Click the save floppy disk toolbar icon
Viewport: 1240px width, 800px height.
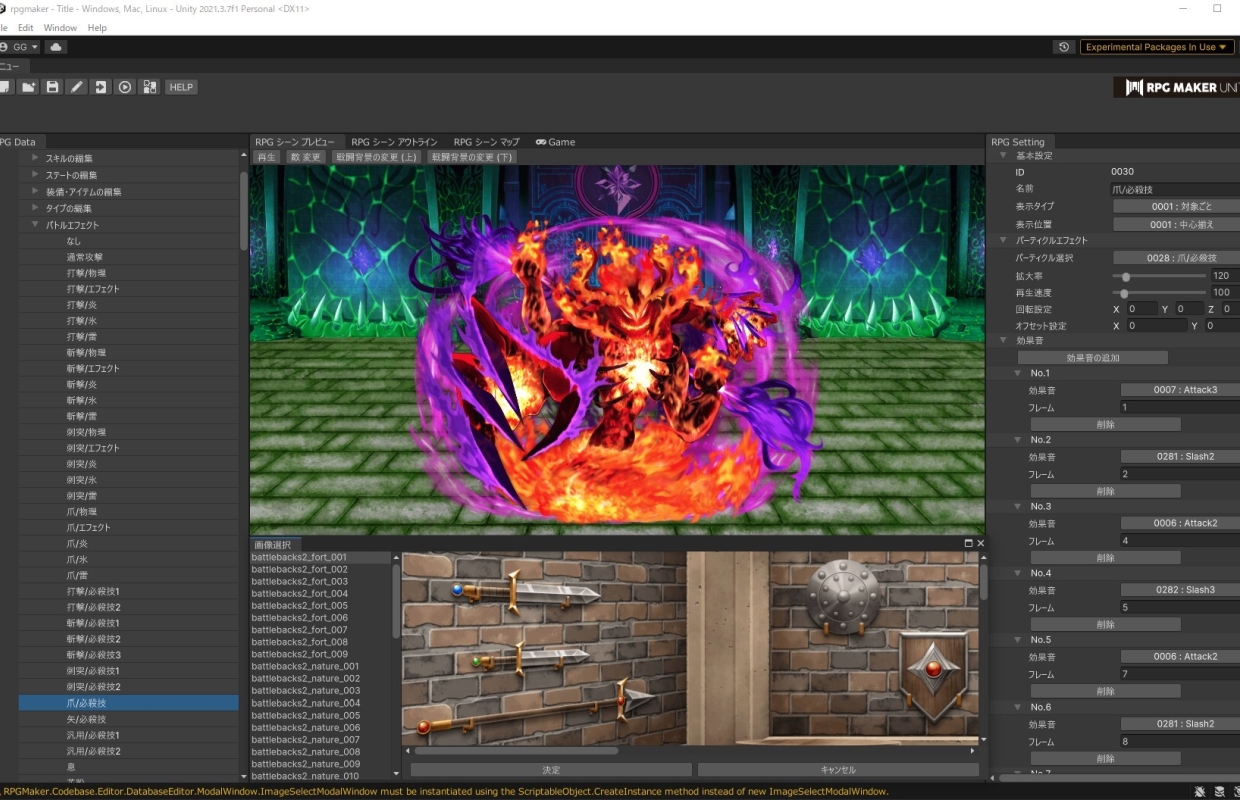tap(53, 87)
